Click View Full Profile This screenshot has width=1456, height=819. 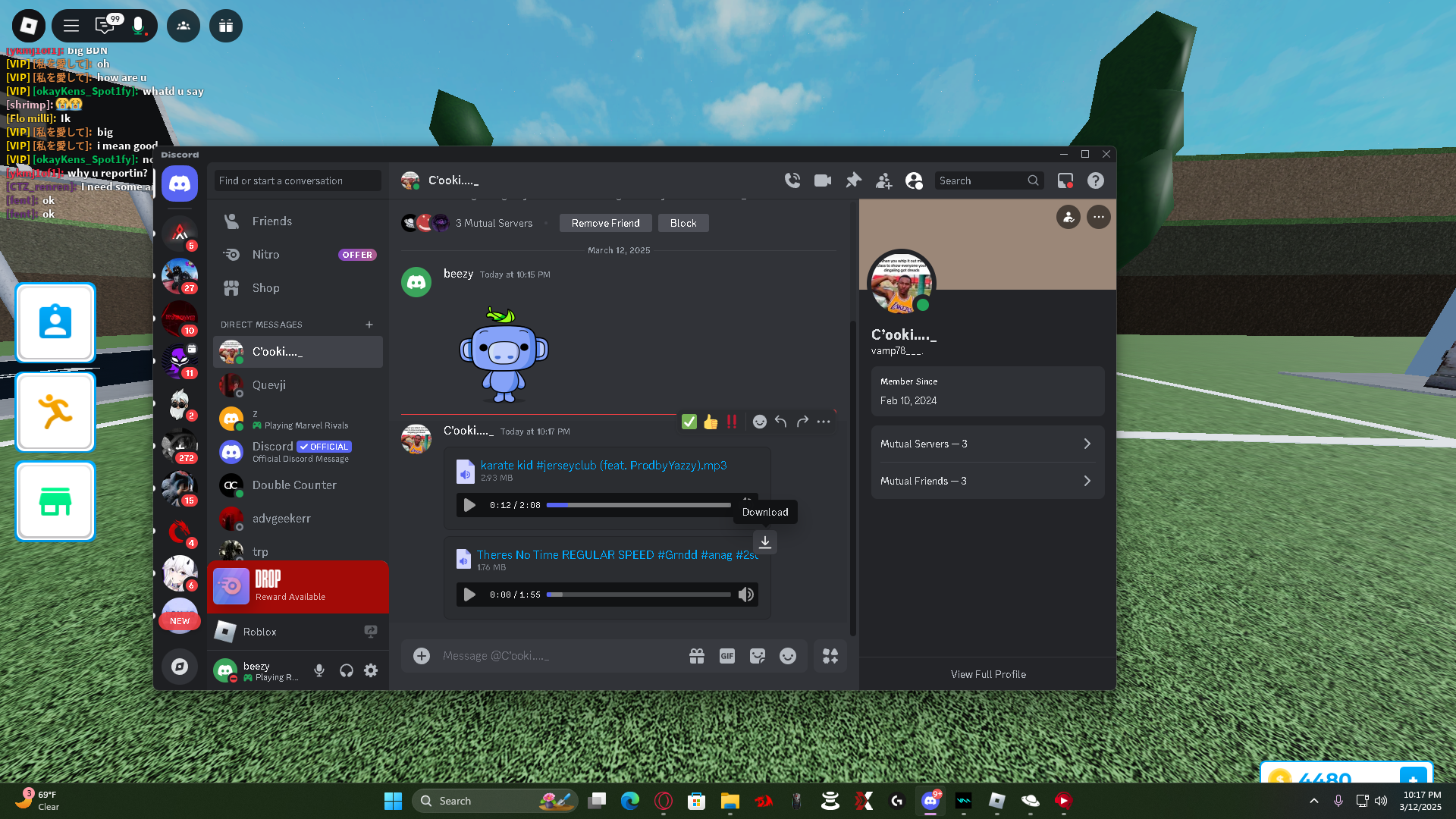tap(988, 674)
